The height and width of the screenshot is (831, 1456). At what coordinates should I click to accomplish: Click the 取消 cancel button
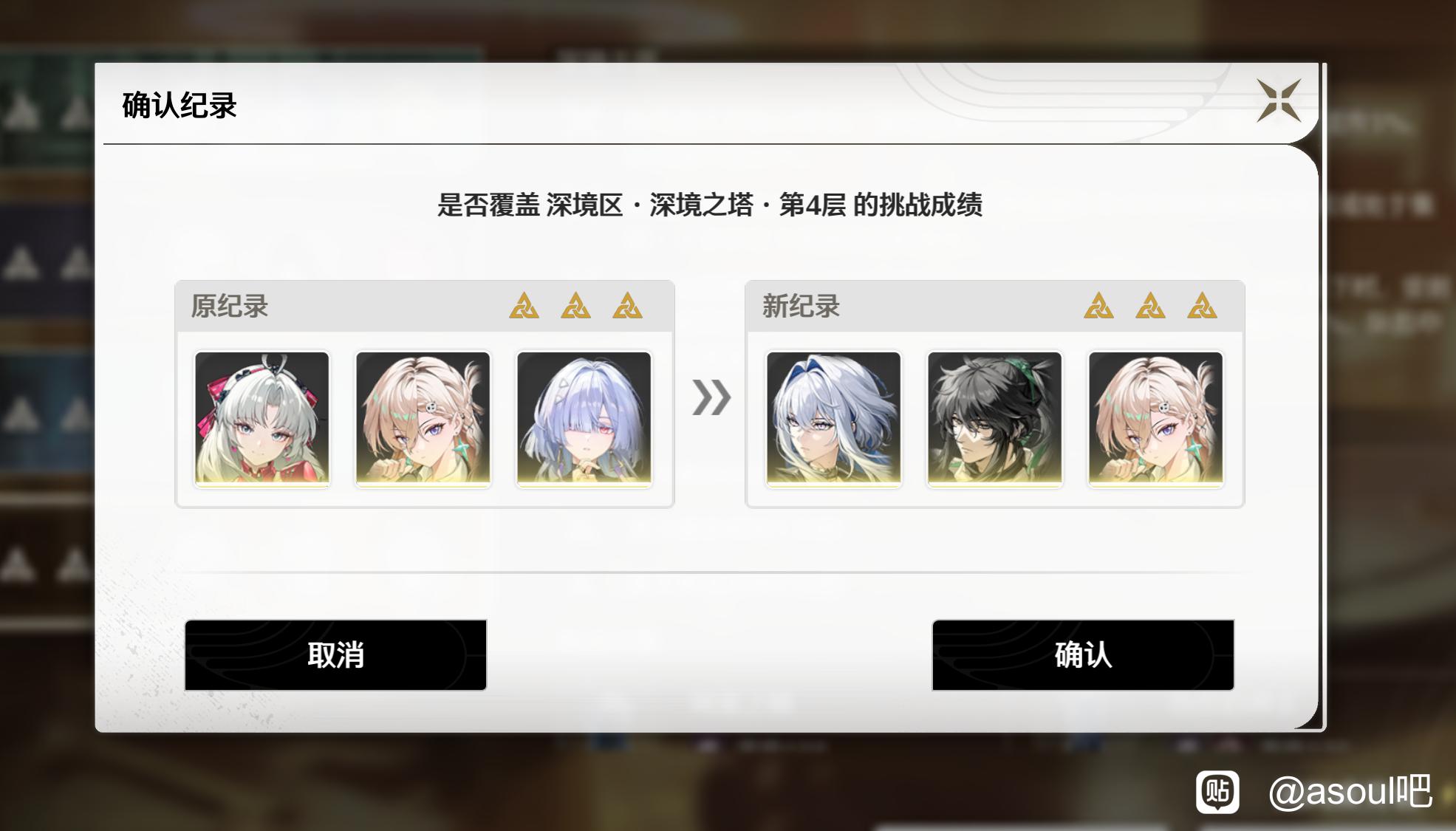tap(335, 655)
